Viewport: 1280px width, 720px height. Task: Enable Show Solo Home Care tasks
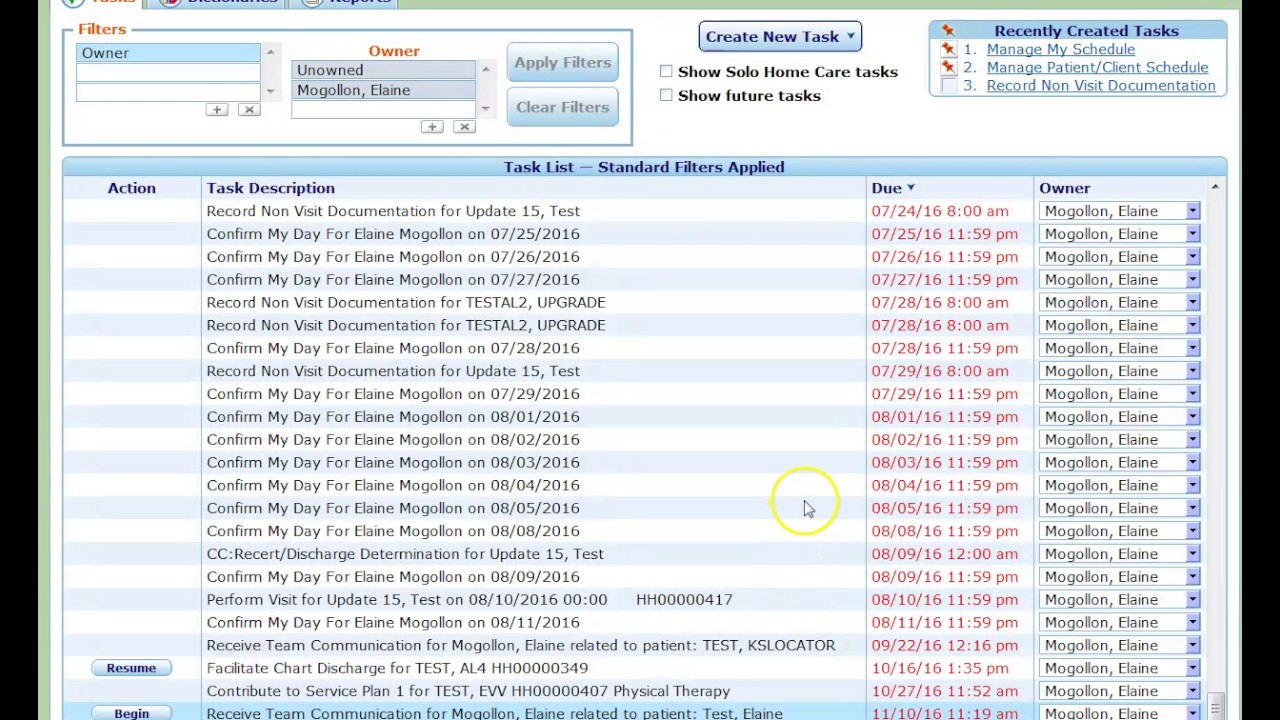click(x=666, y=72)
